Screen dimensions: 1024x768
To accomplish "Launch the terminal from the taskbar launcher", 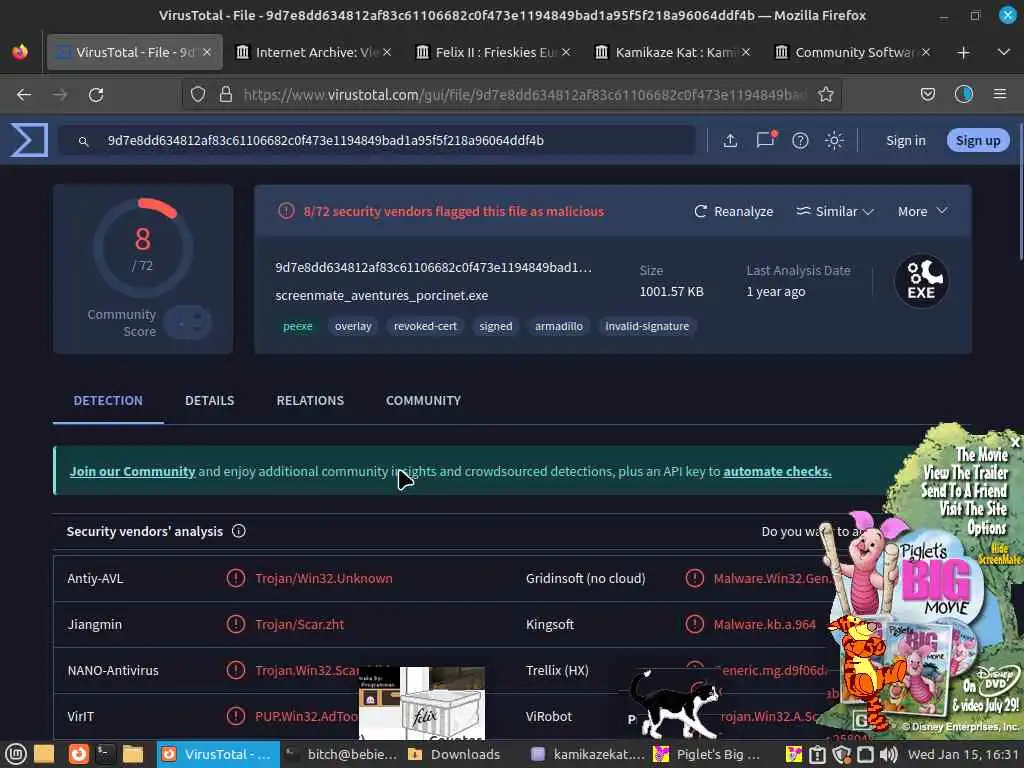I will pyautogui.click(x=105, y=754).
